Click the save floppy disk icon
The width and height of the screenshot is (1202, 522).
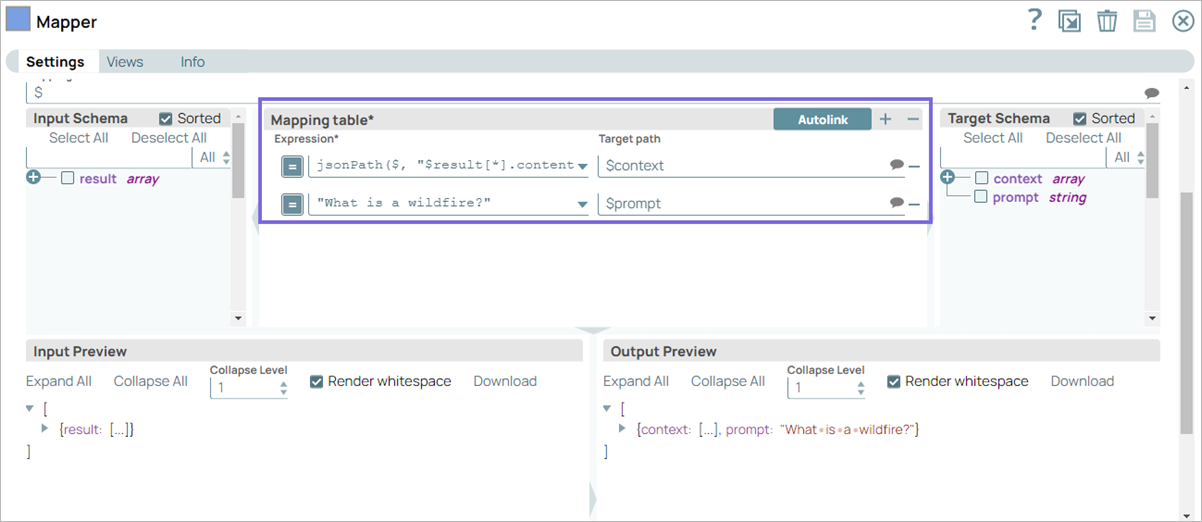(1145, 21)
